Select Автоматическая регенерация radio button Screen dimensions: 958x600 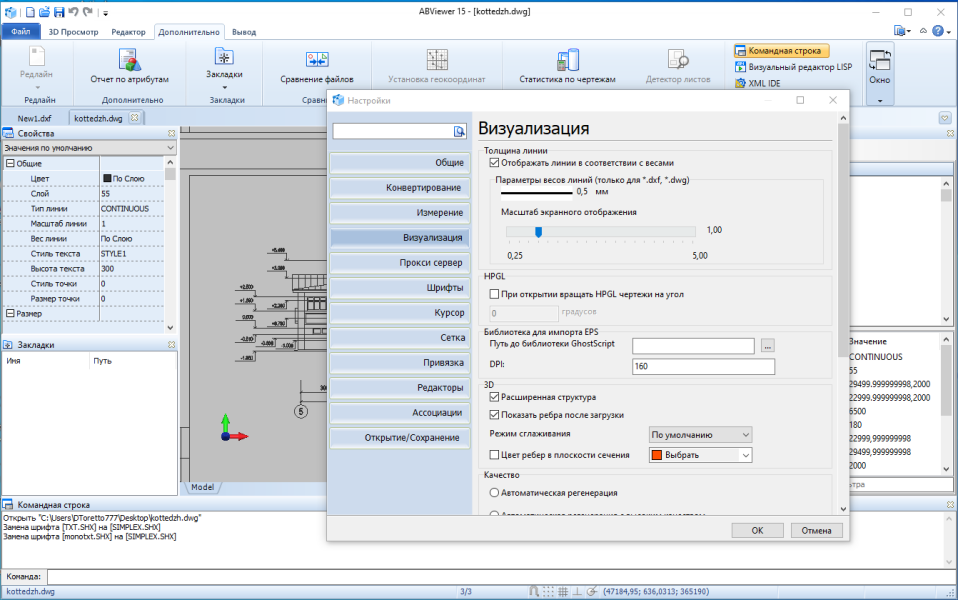point(494,492)
